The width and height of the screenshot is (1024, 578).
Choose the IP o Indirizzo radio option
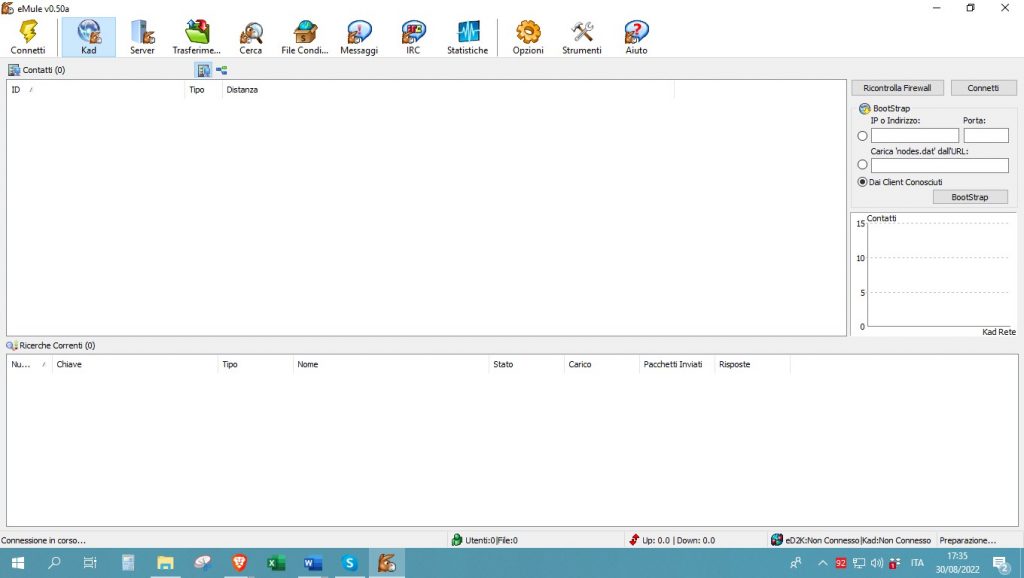861,135
